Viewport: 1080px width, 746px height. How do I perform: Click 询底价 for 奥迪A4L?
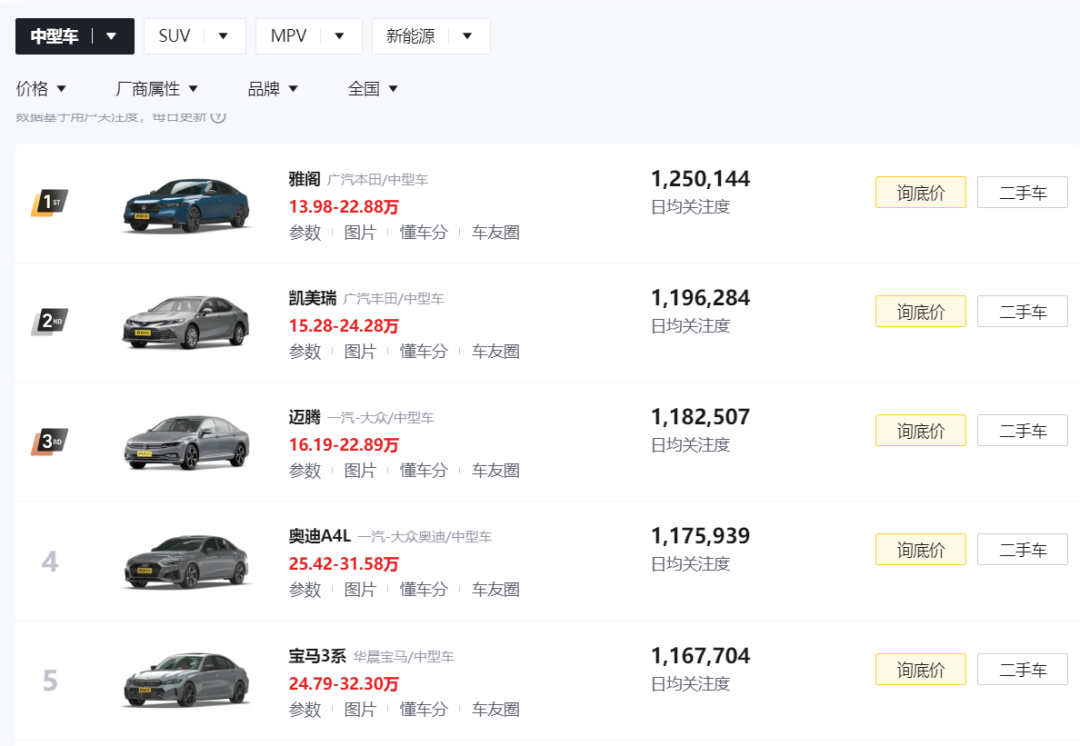(x=921, y=550)
